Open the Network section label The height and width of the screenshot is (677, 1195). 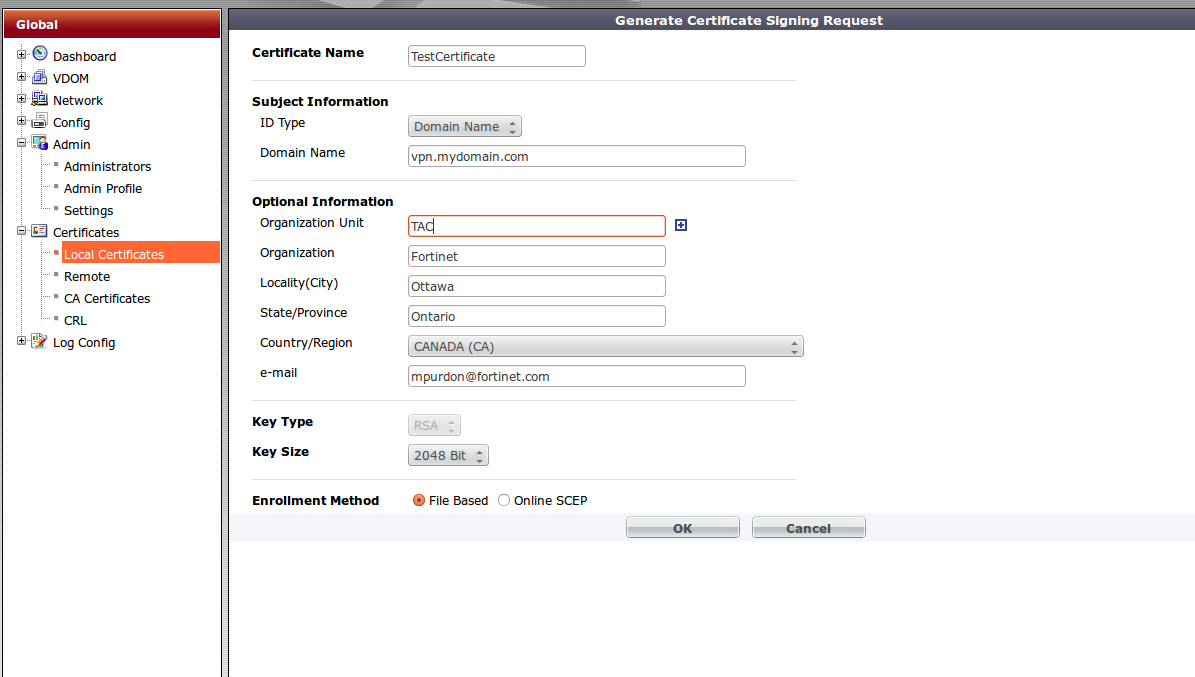78,101
